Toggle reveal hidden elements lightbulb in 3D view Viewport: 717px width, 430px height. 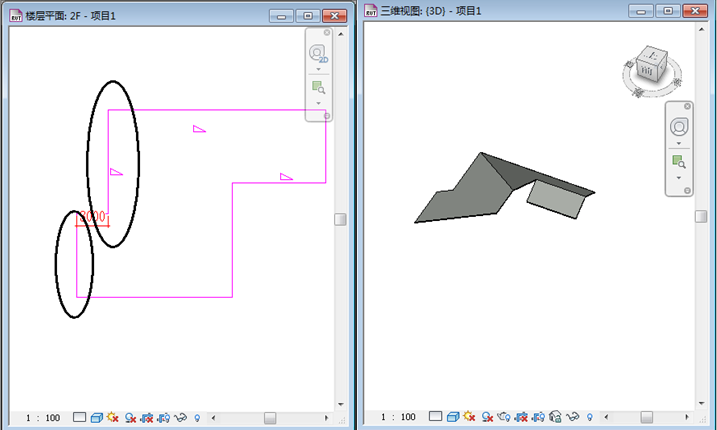pos(589,417)
